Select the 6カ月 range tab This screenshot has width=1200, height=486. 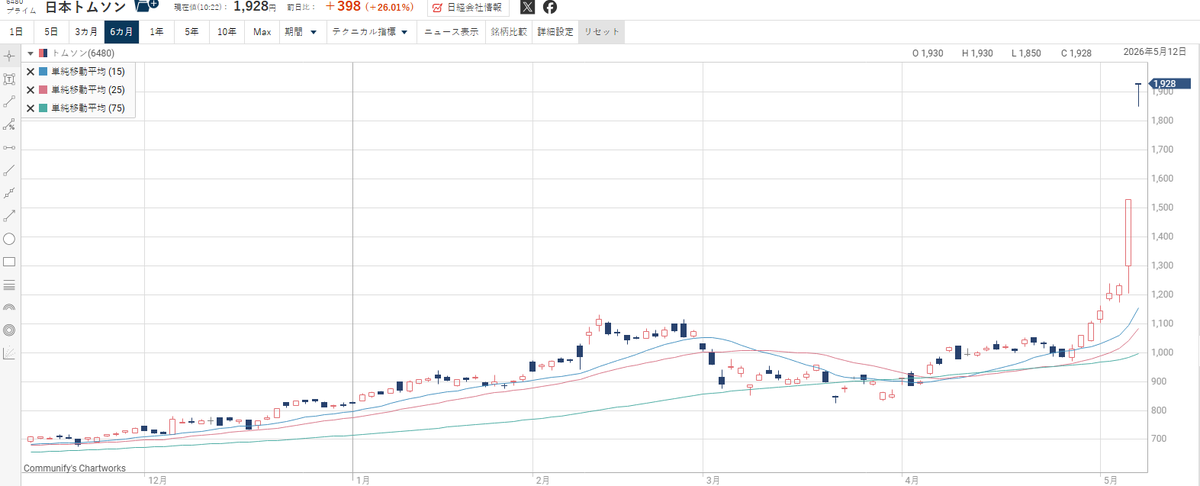(123, 32)
